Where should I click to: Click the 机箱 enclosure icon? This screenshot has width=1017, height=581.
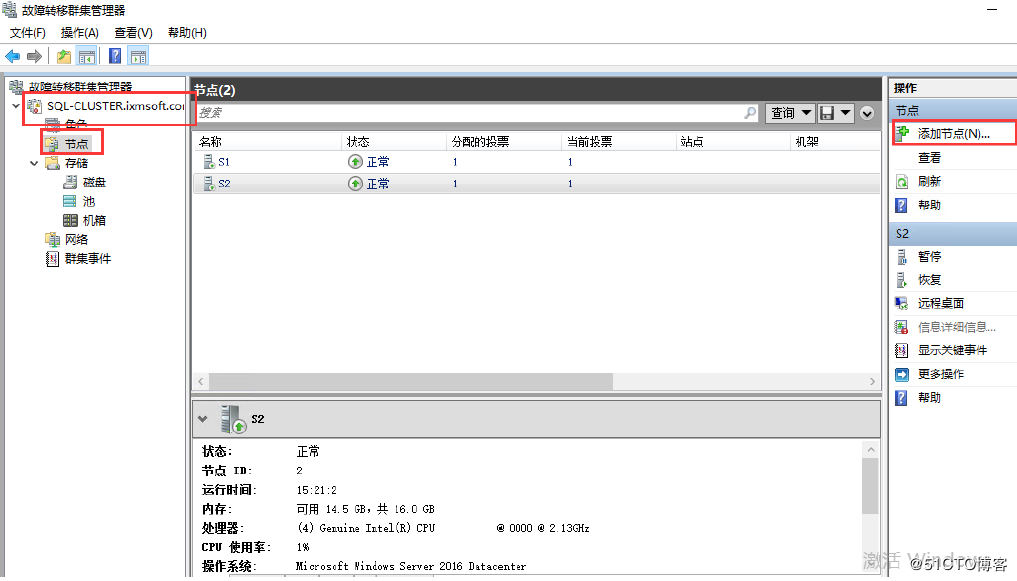pos(70,220)
